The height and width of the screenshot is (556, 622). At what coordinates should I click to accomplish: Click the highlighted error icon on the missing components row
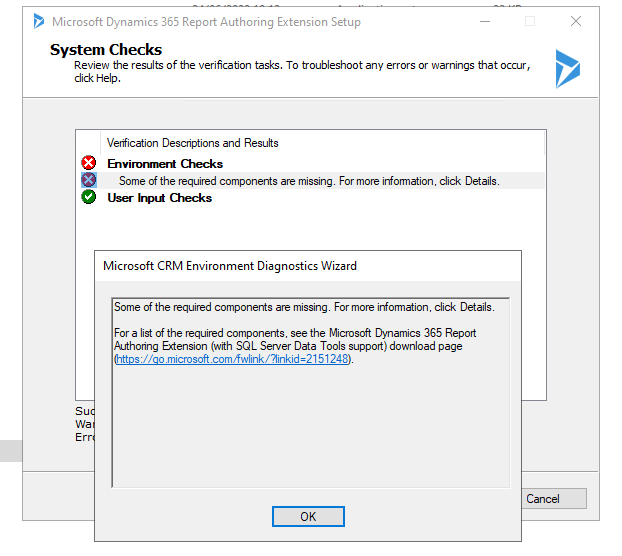tap(89, 180)
